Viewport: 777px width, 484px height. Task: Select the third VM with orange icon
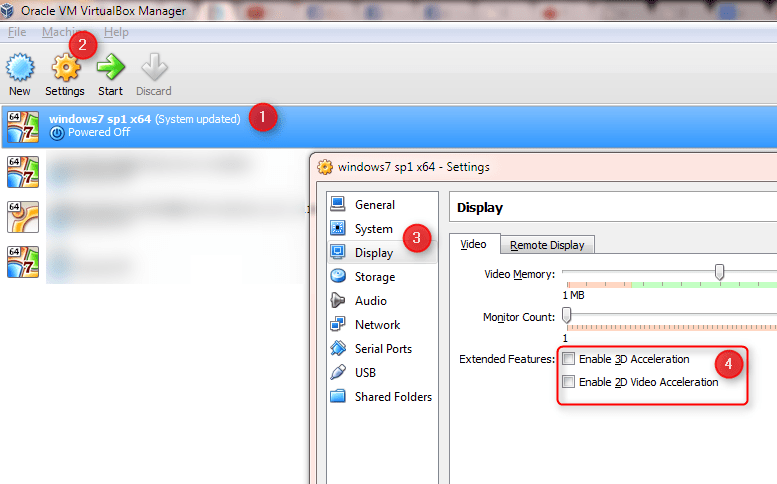23,217
